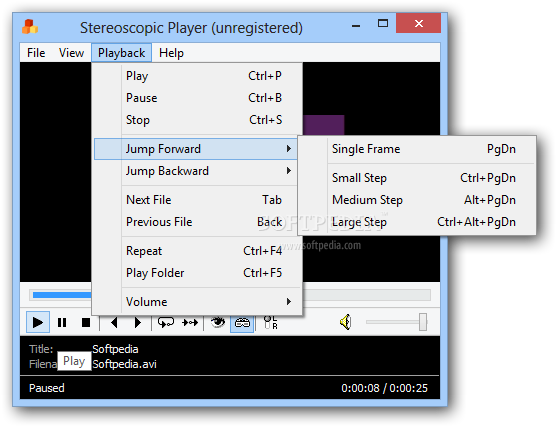Click the Softpedia title value

coord(115,349)
